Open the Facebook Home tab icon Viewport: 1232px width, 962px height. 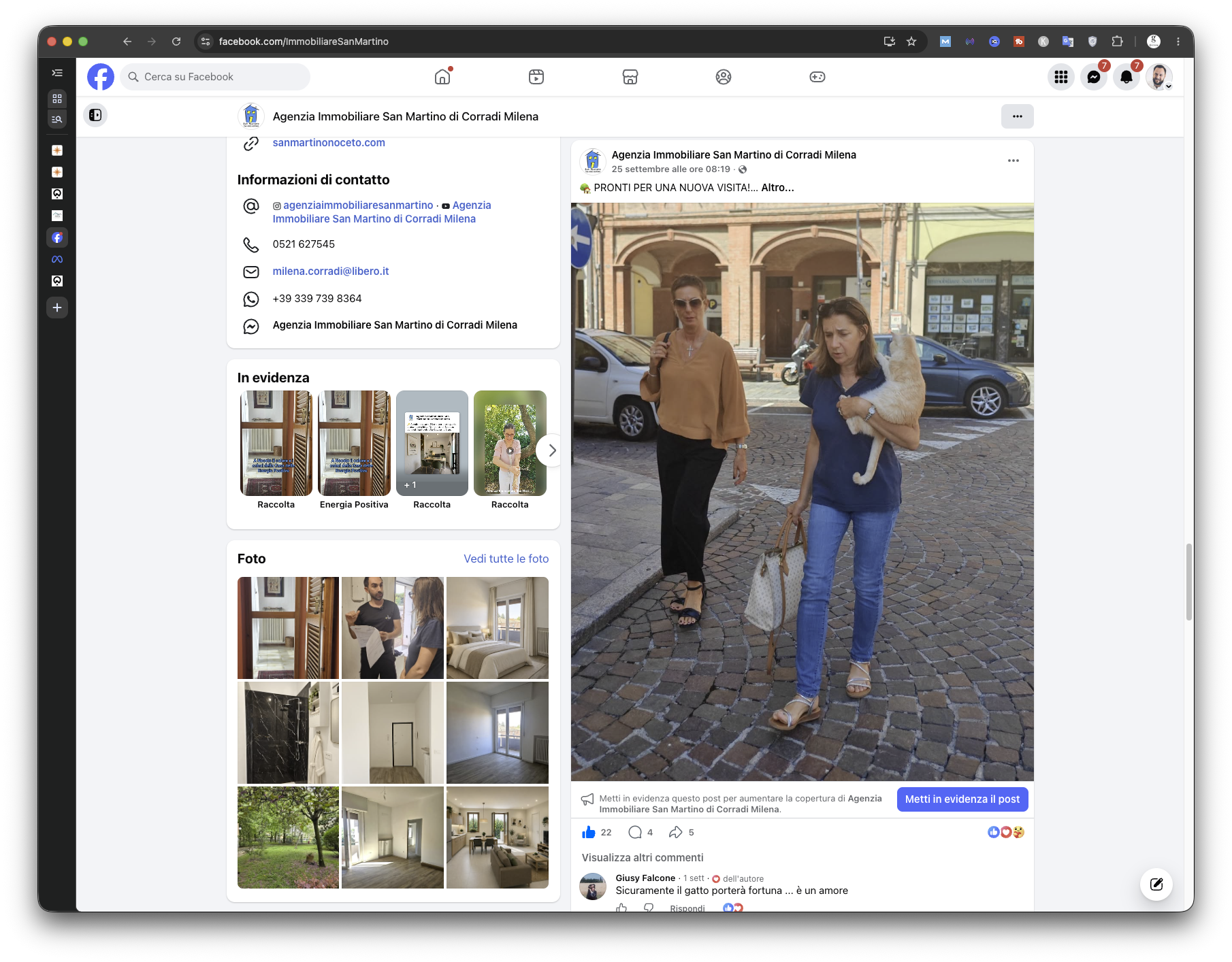[442, 77]
